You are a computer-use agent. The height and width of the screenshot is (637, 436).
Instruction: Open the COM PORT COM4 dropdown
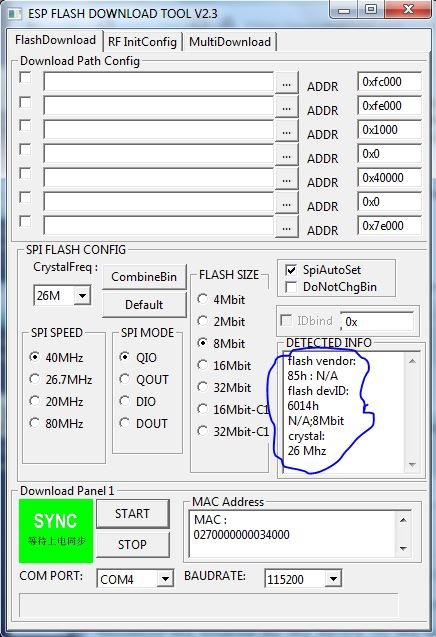165,578
